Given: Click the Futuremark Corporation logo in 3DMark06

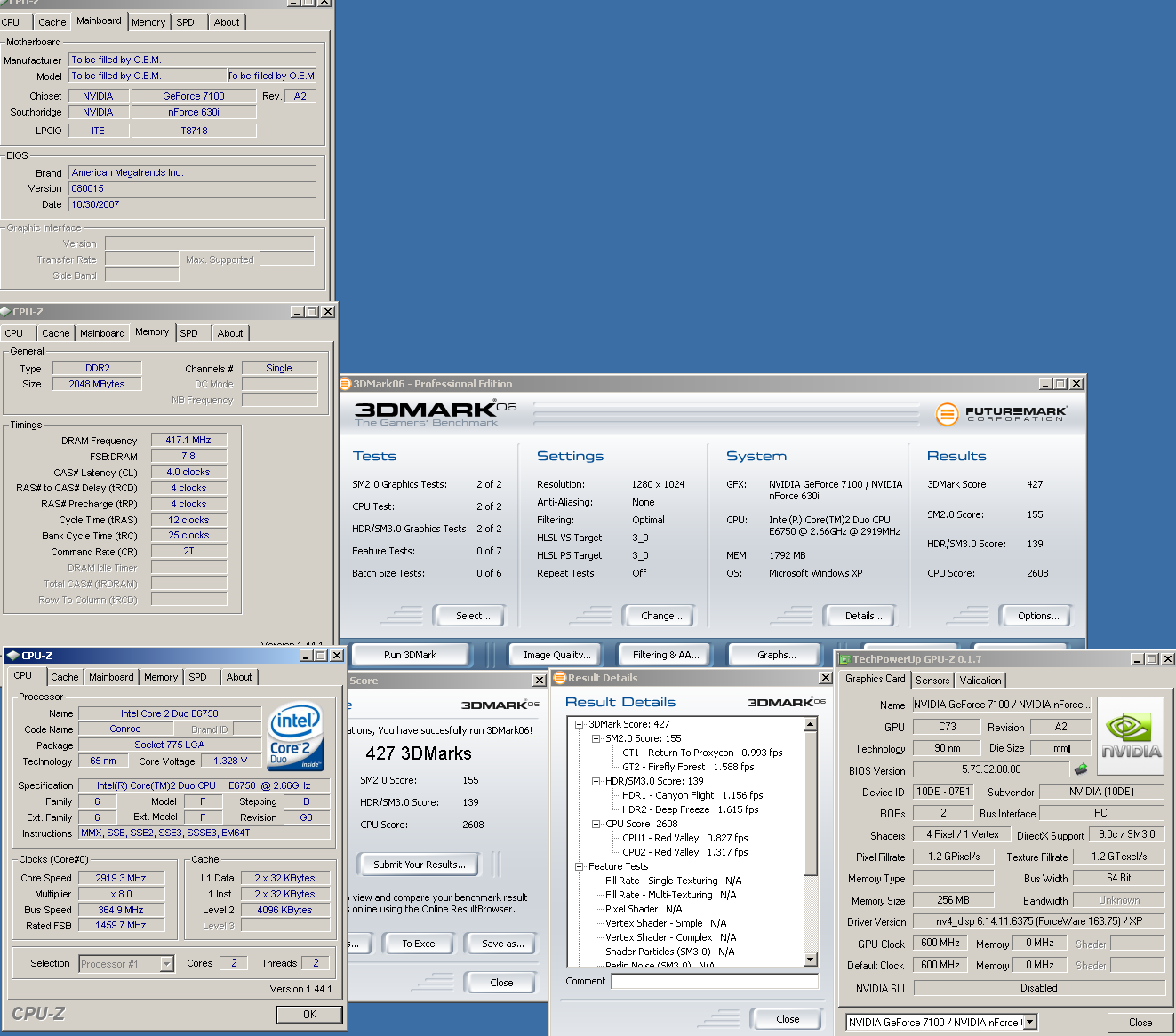Looking at the screenshot, I should point(1001,414).
